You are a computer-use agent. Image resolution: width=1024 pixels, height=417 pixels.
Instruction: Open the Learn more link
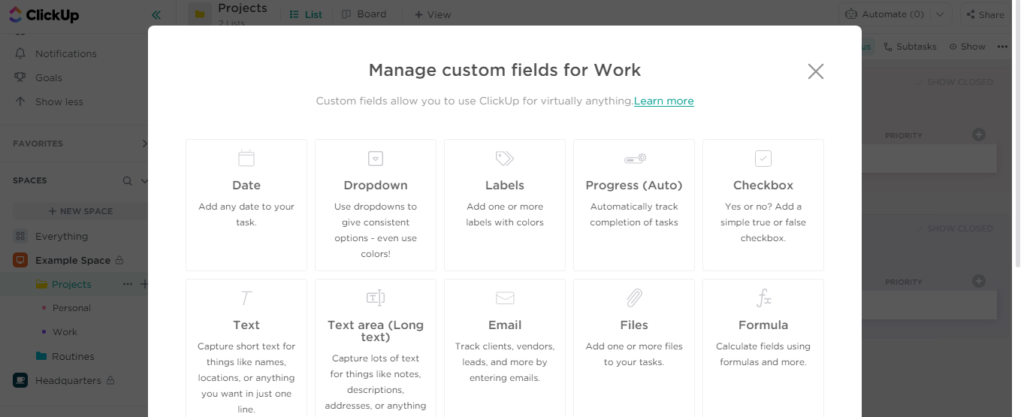(664, 100)
